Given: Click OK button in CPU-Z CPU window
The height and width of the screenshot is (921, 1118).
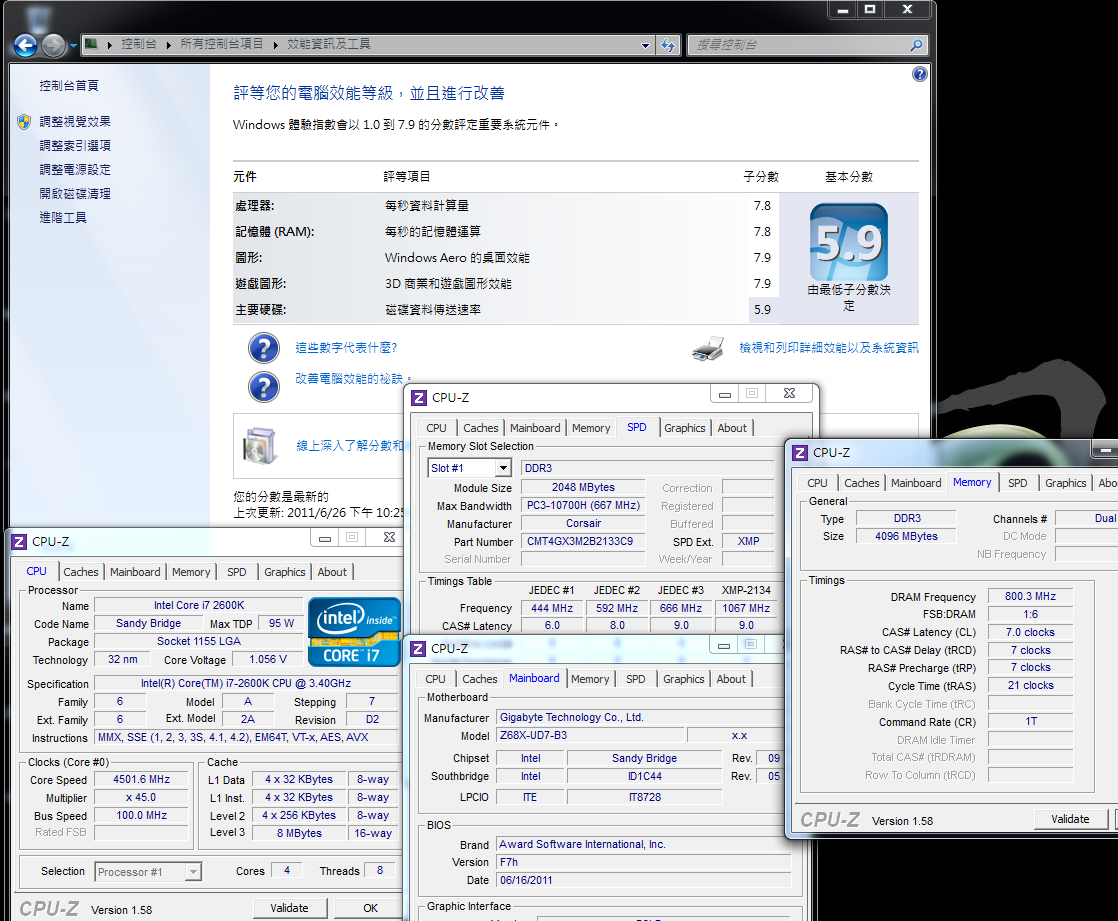Looking at the screenshot, I should click(370, 908).
